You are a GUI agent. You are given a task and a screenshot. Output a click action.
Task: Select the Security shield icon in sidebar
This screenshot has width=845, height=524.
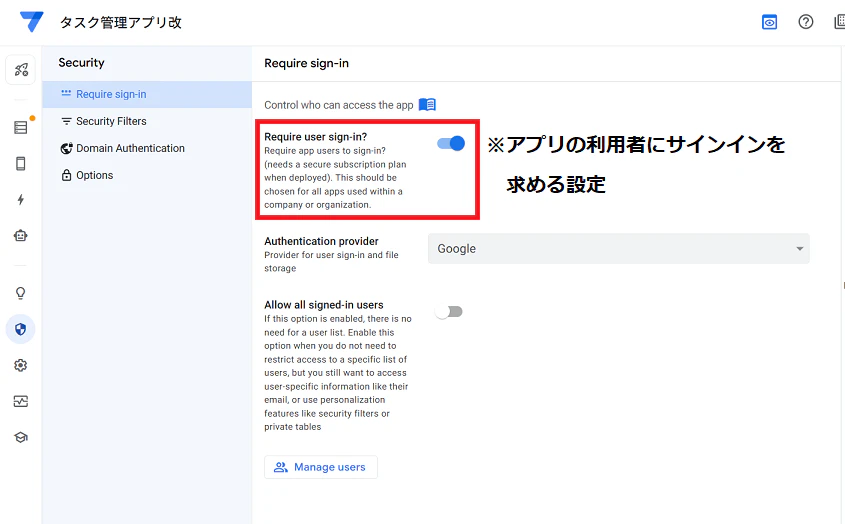tap(20, 329)
